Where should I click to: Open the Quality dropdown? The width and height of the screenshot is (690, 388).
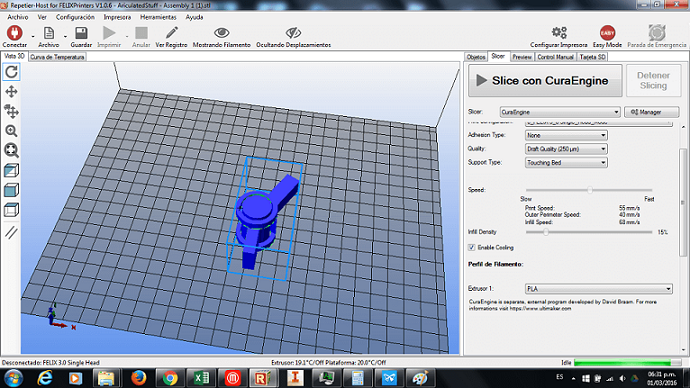pyautogui.click(x=566, y=149)
